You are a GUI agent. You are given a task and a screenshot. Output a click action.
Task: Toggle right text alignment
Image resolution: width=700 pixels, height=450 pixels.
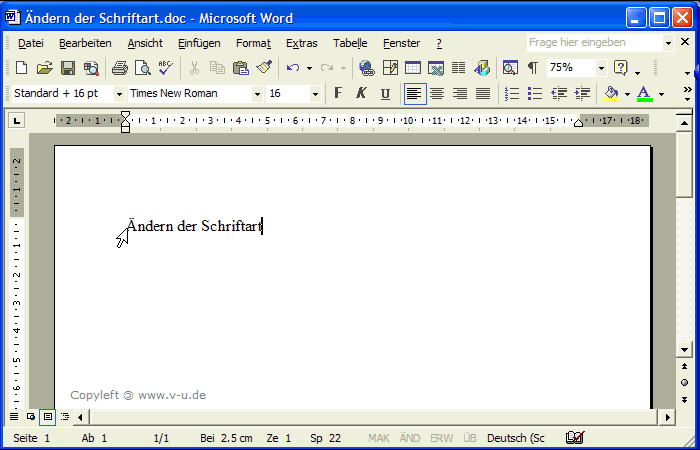coord(460,94)
